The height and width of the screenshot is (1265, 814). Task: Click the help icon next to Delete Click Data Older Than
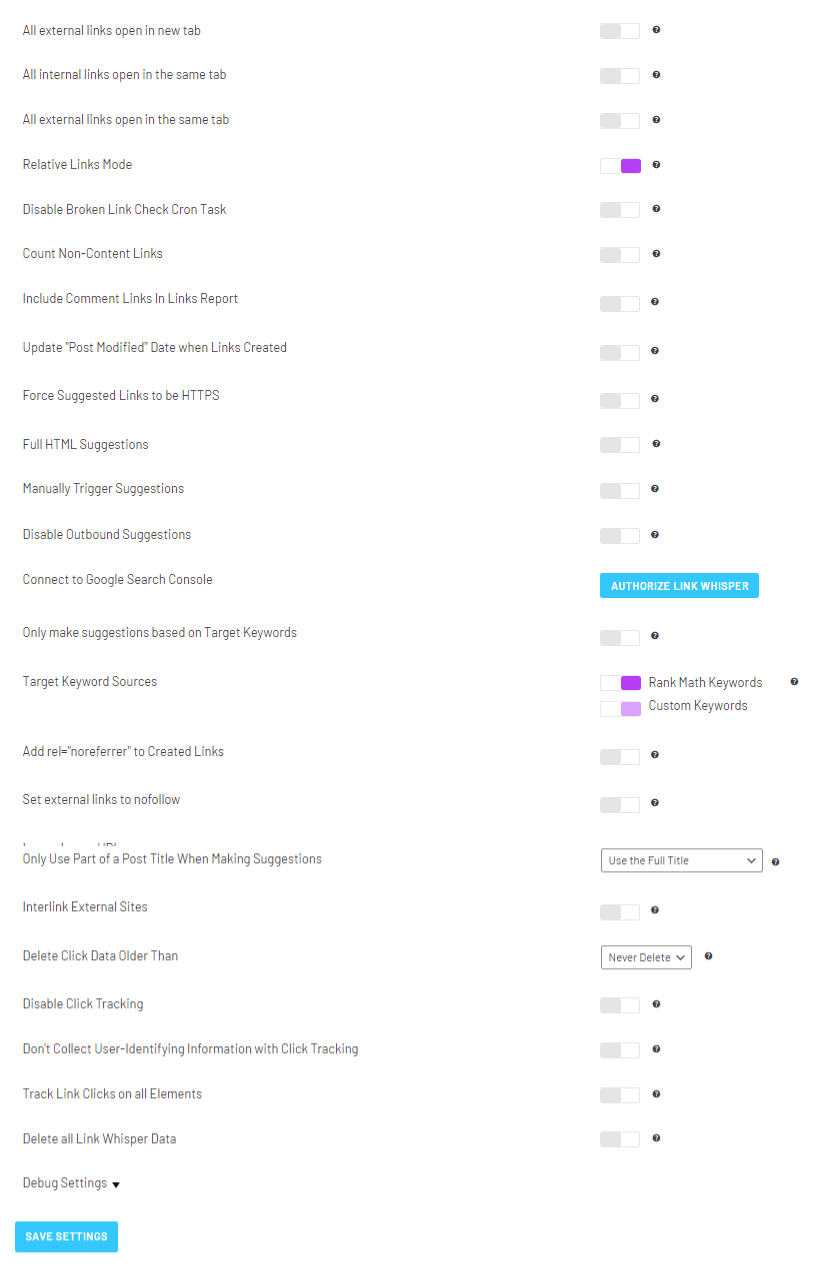click(x=708, y=957)
